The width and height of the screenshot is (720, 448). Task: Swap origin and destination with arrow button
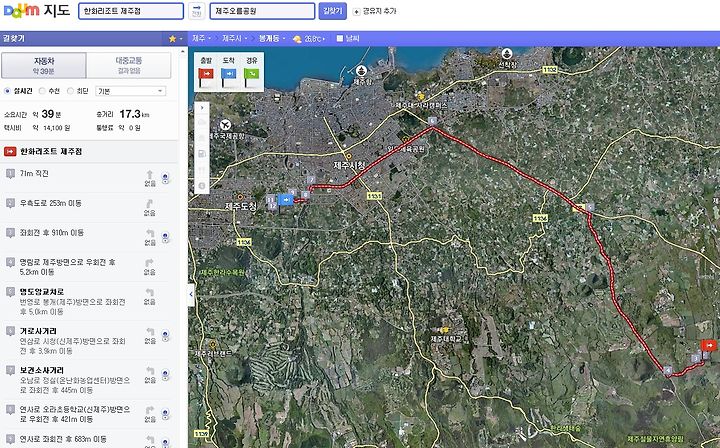(197, 11)
